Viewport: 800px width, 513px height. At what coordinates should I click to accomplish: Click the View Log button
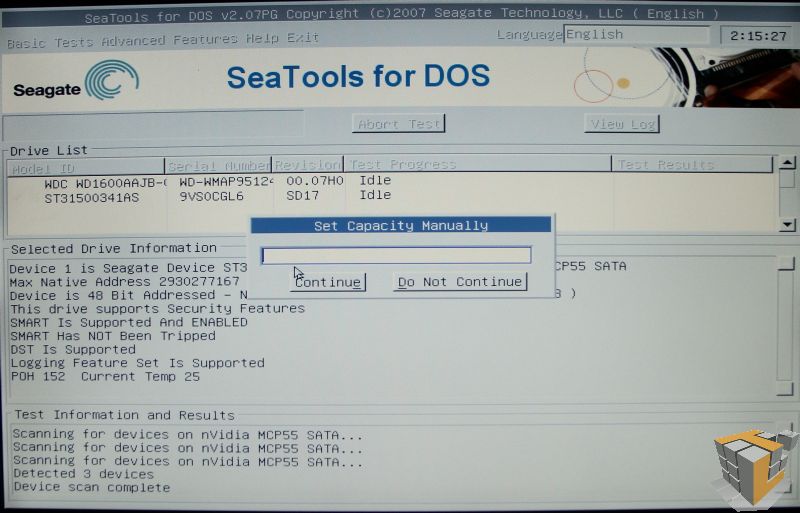pos(622,124)
